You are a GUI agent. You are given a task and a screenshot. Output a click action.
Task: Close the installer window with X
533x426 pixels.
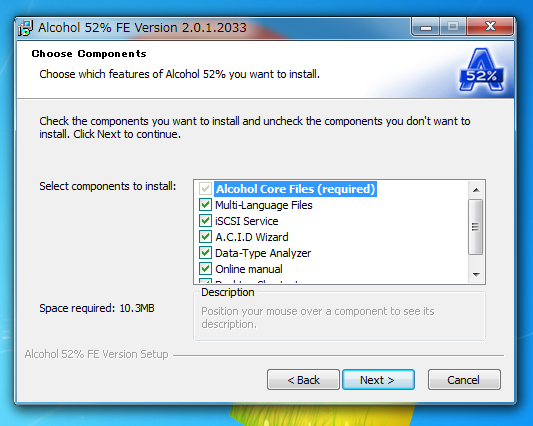[490, 27]
